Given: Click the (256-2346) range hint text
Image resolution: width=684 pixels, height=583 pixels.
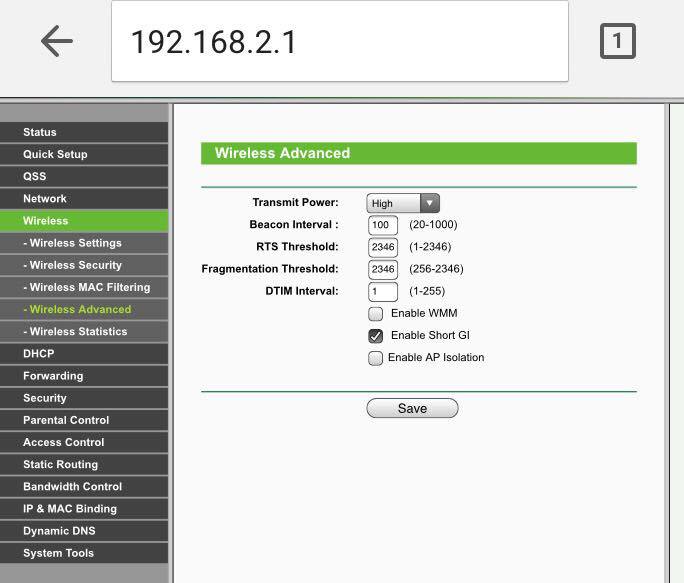Looking at the screenshot, I should (x=436, y=269).
